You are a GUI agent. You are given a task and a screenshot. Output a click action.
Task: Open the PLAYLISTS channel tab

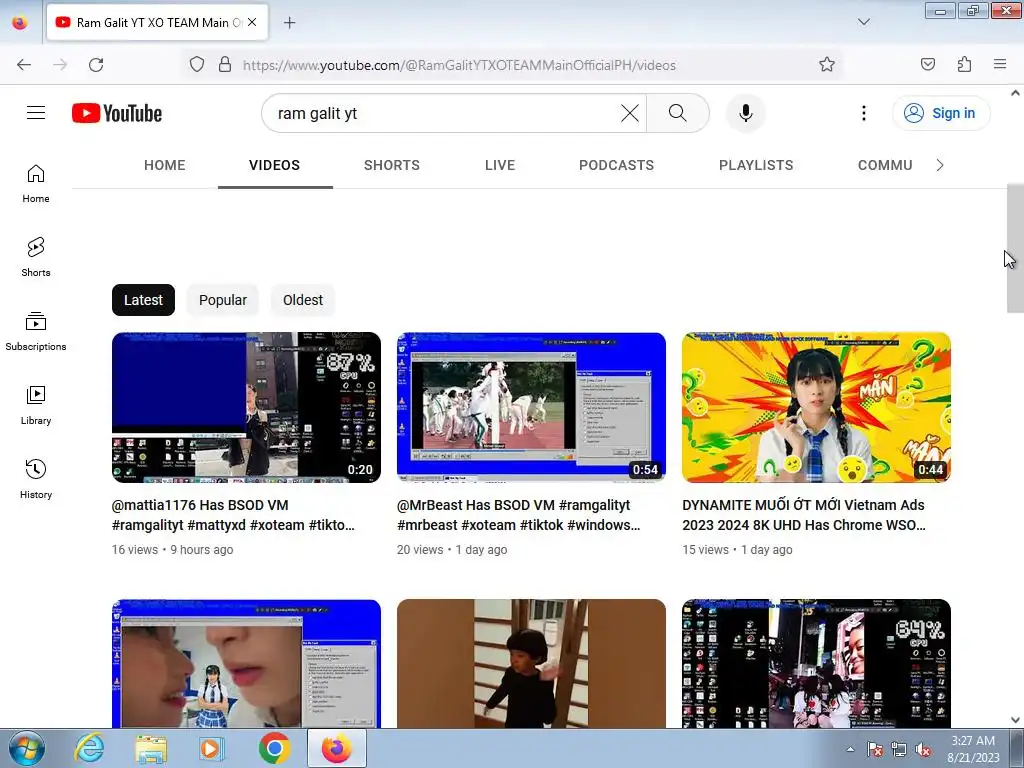coord(756,165)
